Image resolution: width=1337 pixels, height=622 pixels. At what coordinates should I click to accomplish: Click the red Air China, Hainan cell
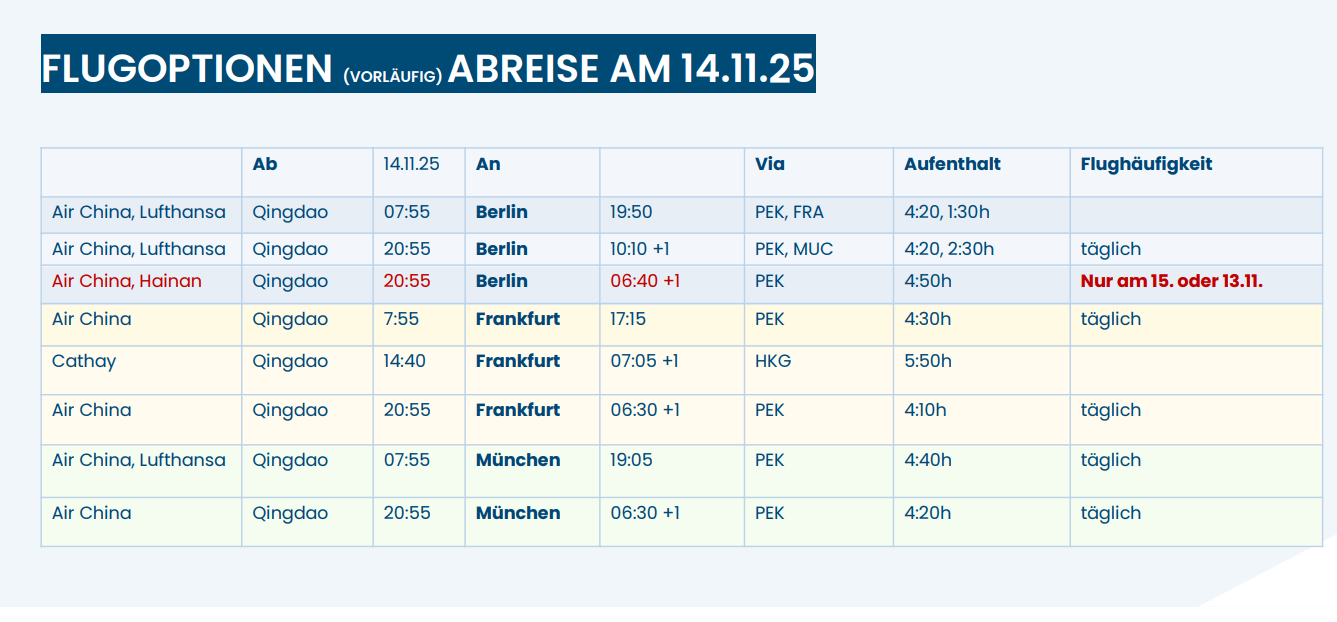127,281
